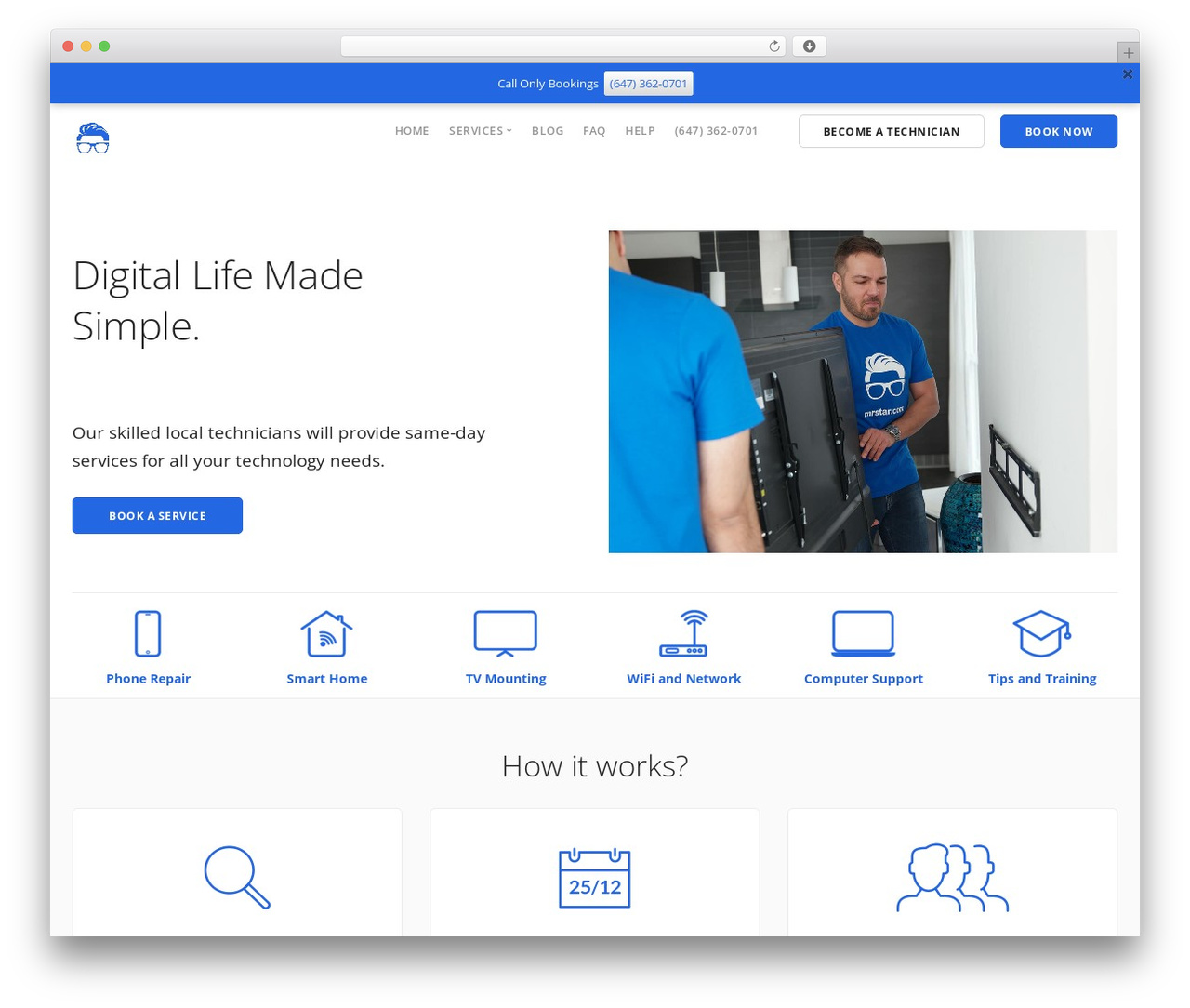The image size is (1190, 1008).
Task: Click the Become a Technician button
Action: [892, 131]
